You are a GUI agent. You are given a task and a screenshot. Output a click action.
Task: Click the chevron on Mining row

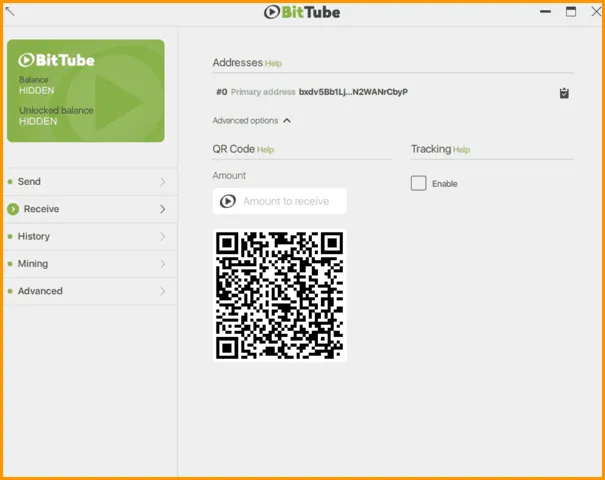[x=163, y=264]
